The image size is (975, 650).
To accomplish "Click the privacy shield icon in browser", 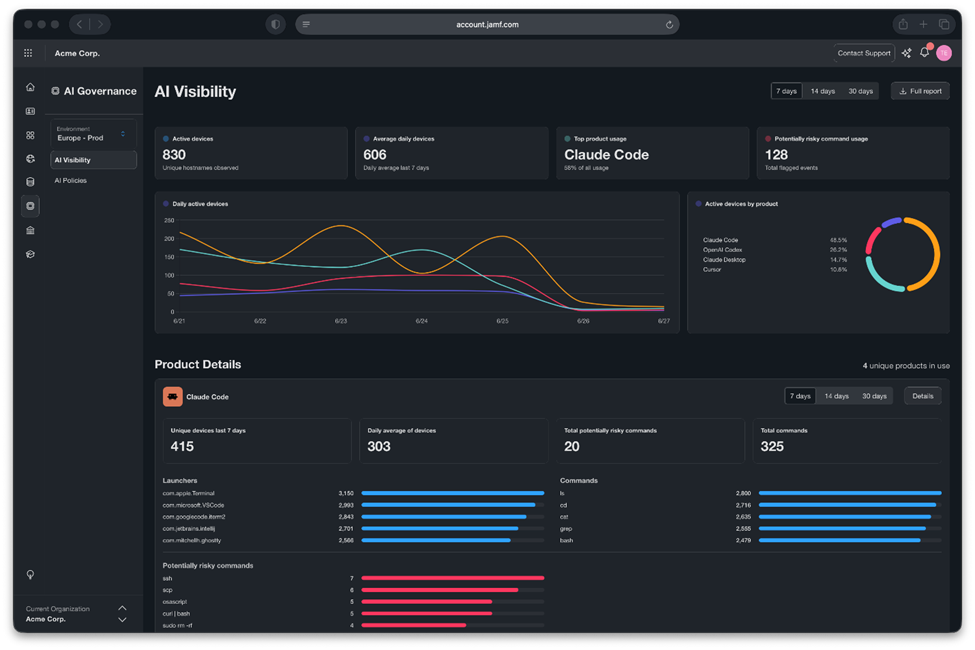I will (x=275, y=24).
